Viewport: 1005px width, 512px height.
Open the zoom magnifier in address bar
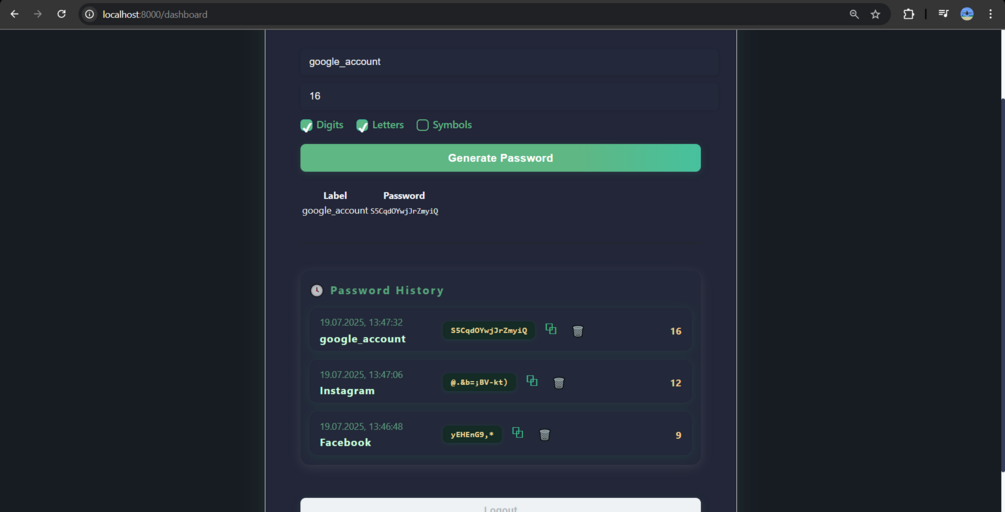coord(854,14)
